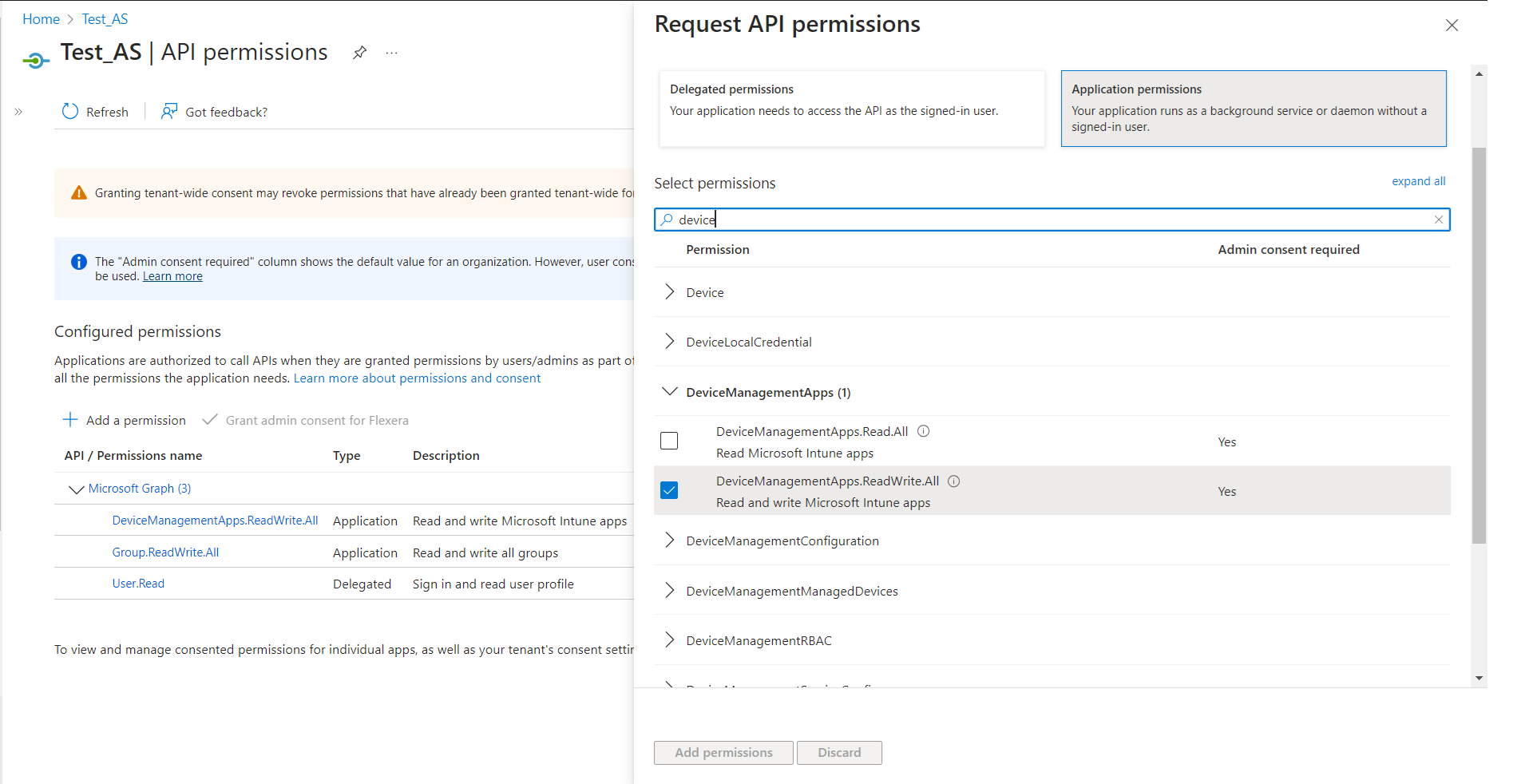Image resolution: width=1533 pixels, height=784 pixels.
Task: Open the ellipsis more options menu
Action: pos(391,53)
